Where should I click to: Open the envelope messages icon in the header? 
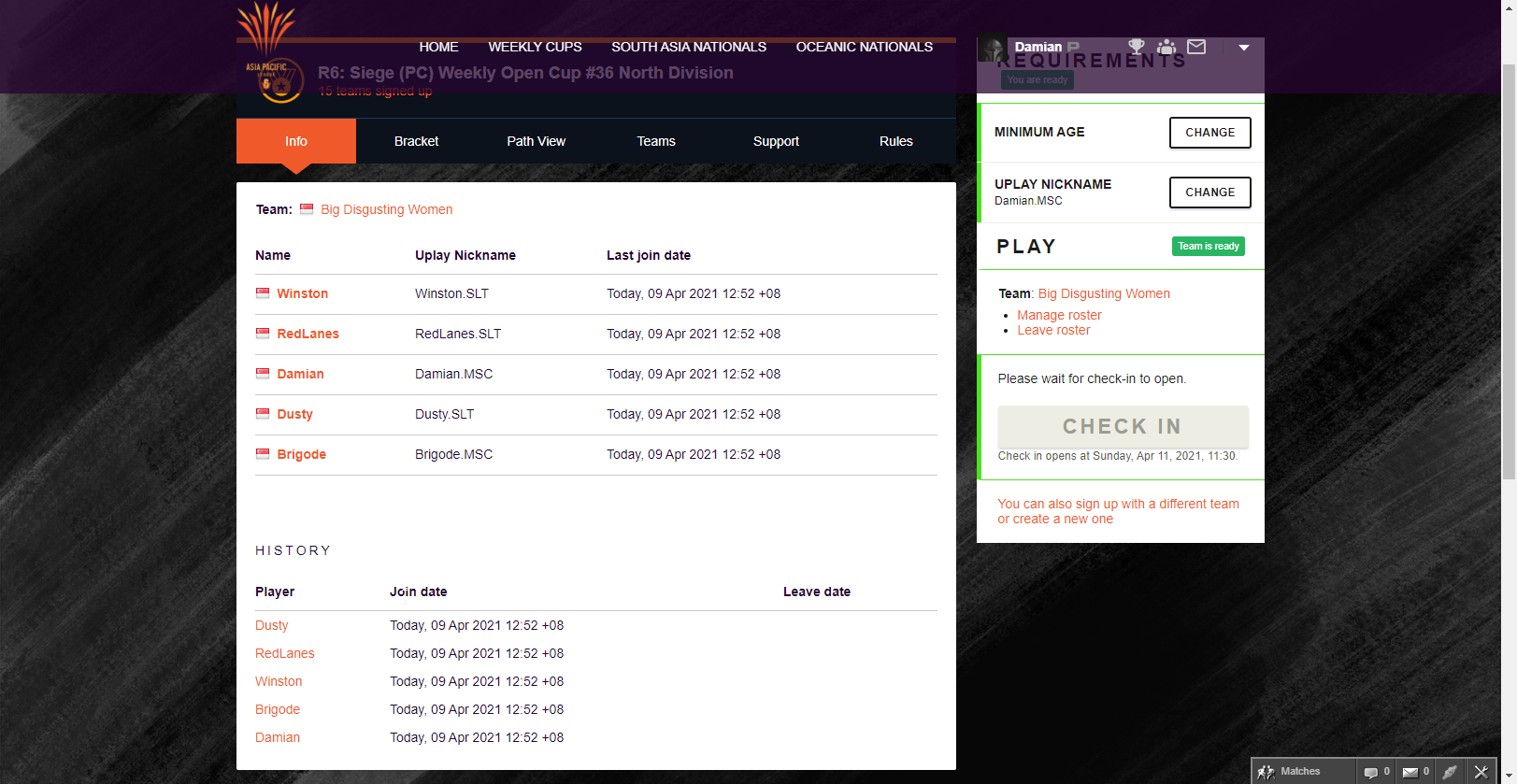[1196, 47]
